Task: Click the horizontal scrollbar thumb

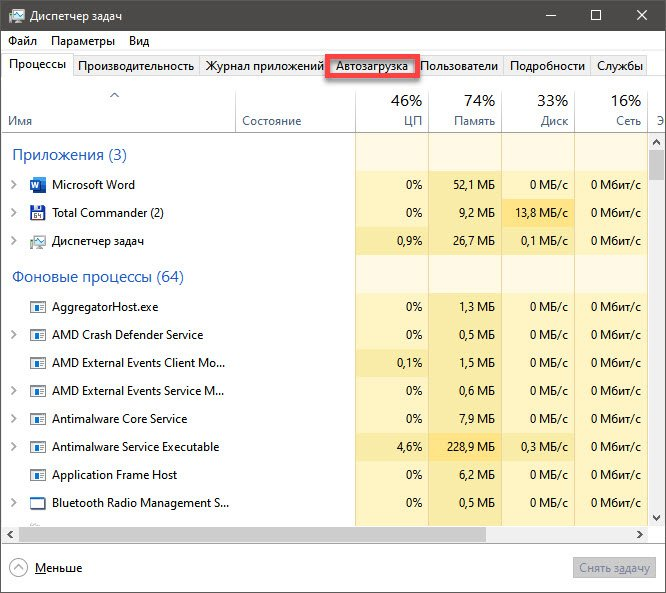Action: click(252, 534)
